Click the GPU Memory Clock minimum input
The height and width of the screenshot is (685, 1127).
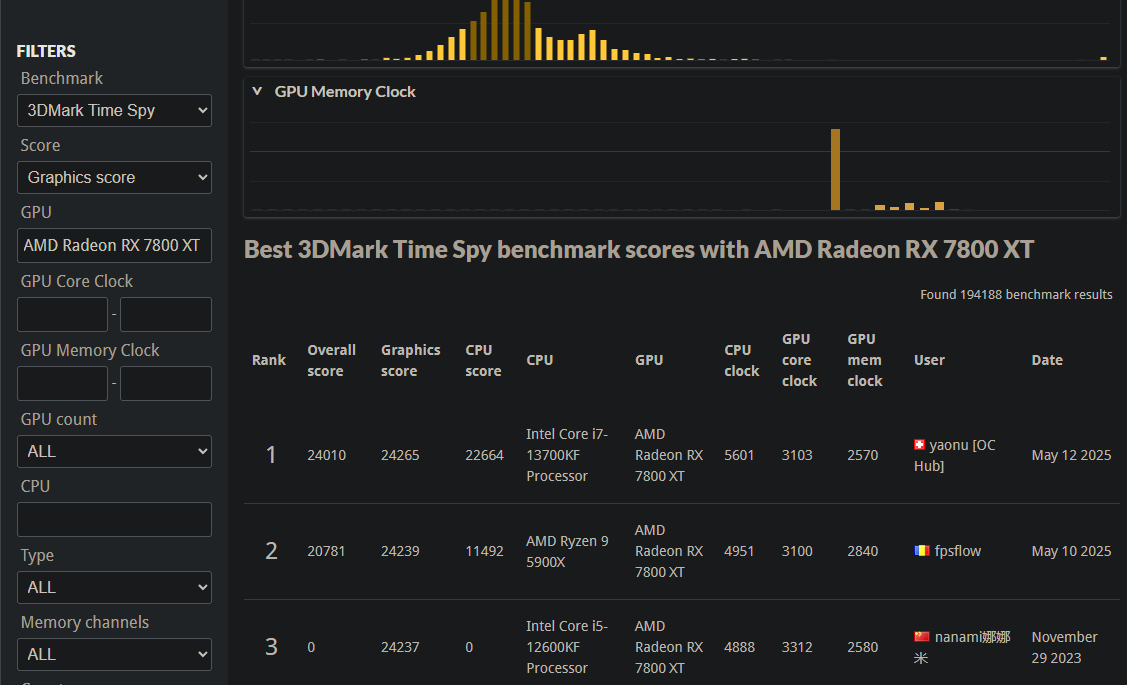point(62,383)
